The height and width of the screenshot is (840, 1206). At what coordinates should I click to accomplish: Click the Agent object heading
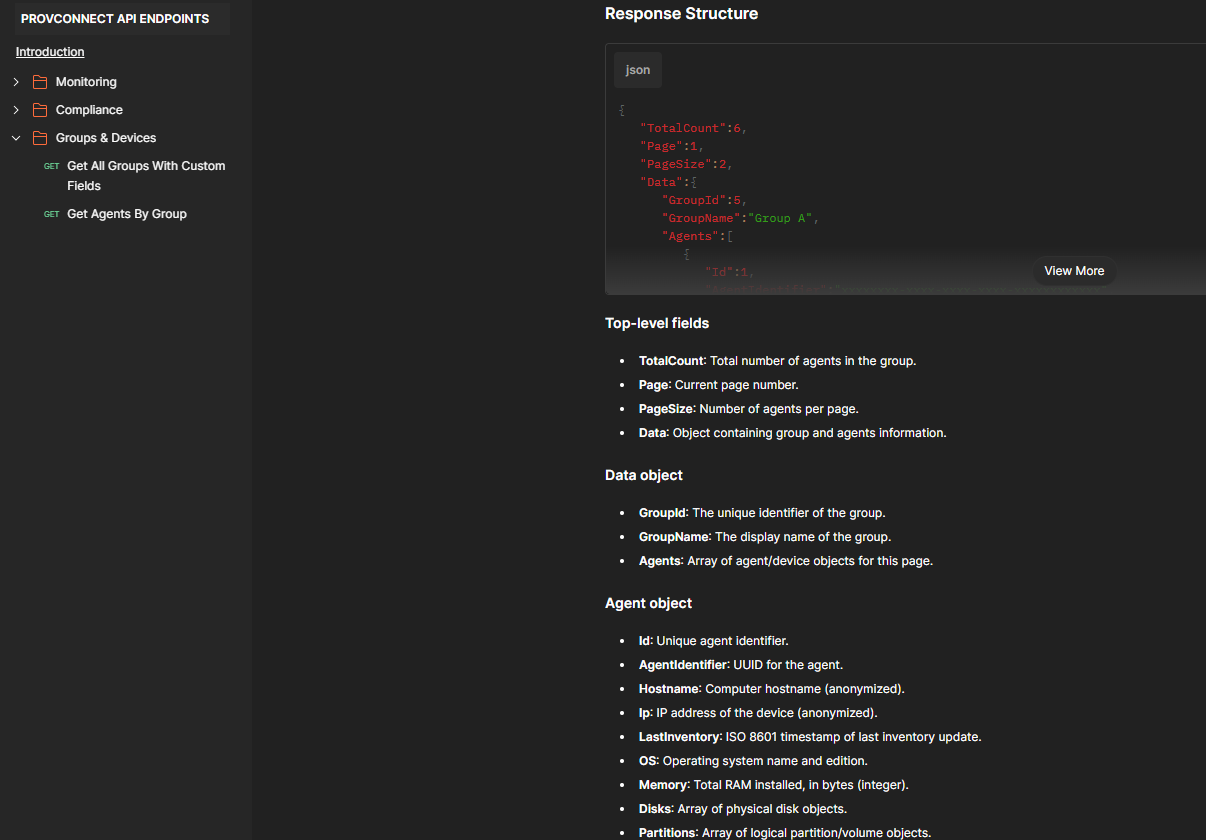[648, 603]
